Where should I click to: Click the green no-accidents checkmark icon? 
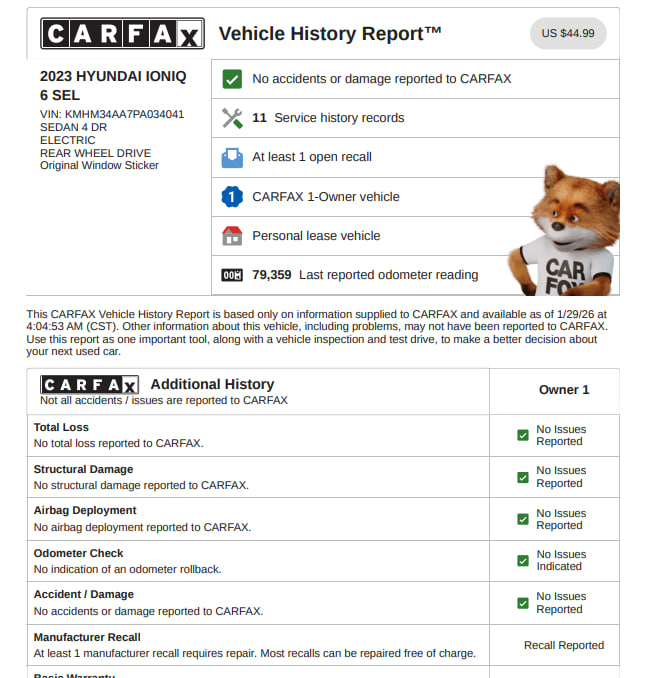pyautogui.click(x=232, y=79)
